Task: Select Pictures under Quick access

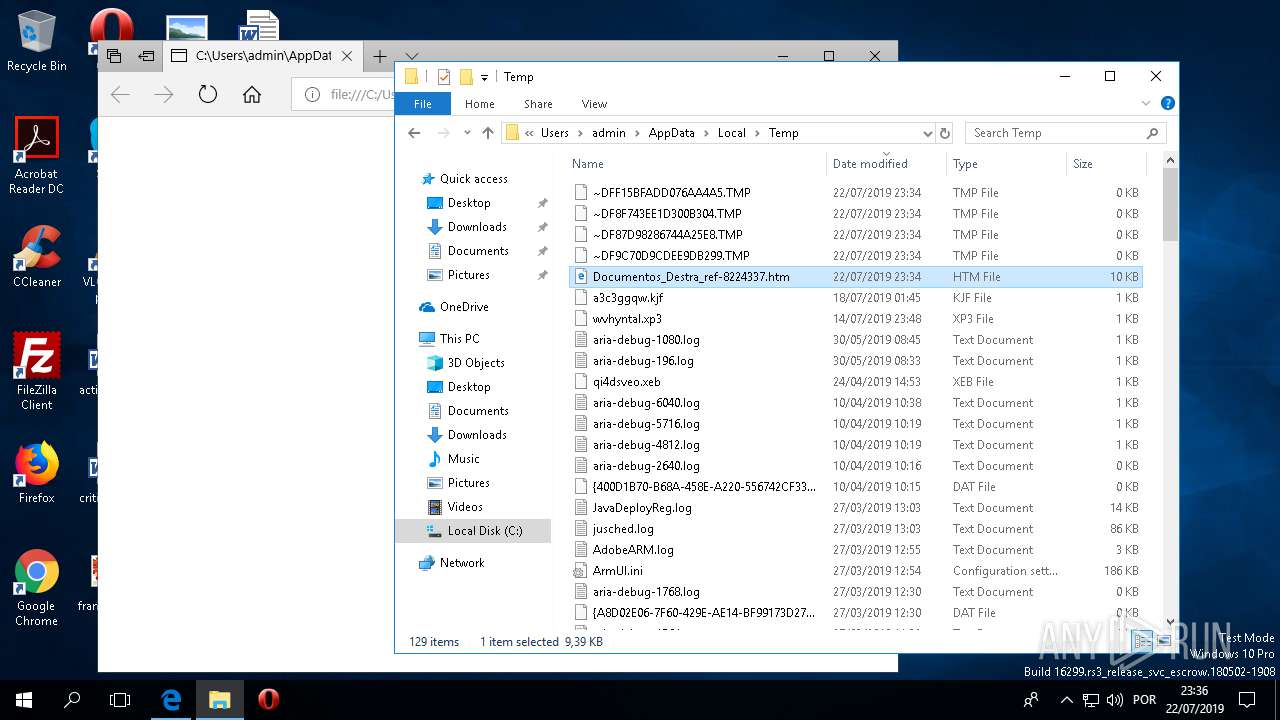Action: point(469,275)
